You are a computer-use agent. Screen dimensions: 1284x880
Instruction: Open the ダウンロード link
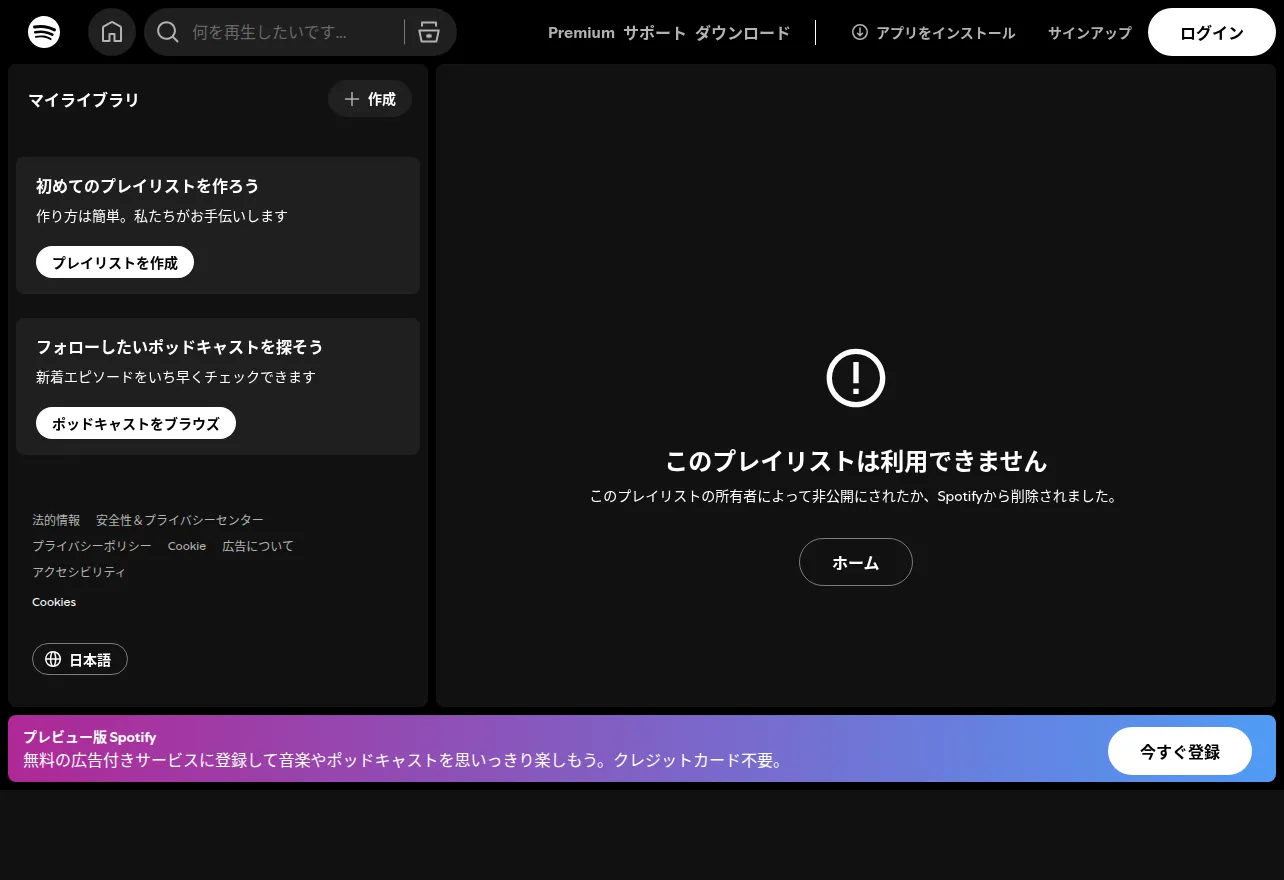[742, 33]
